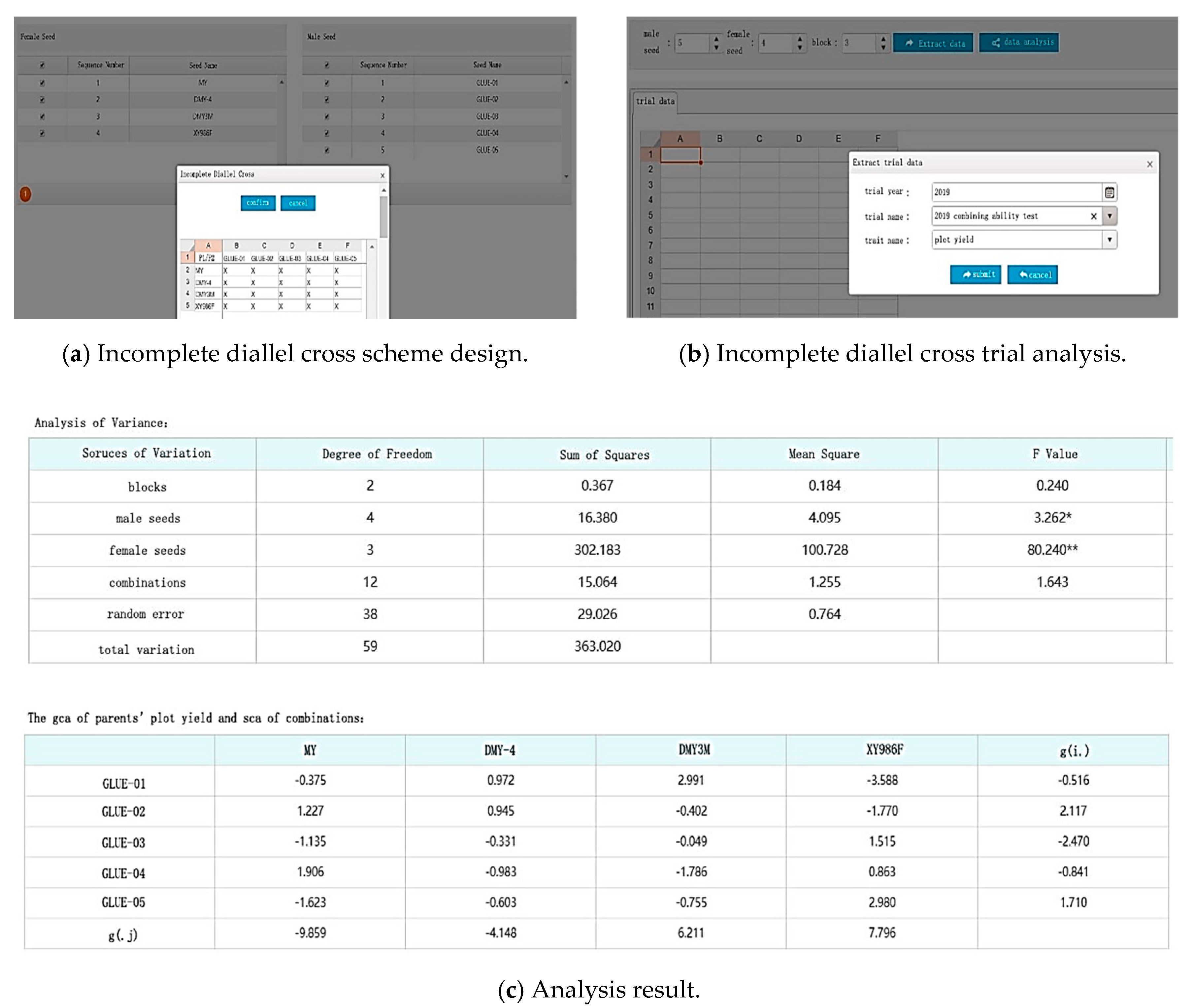This screenshot has height=1008, width=1195.
Task: Cancel the Extract trial data dialog
Action: point(1033,275)
